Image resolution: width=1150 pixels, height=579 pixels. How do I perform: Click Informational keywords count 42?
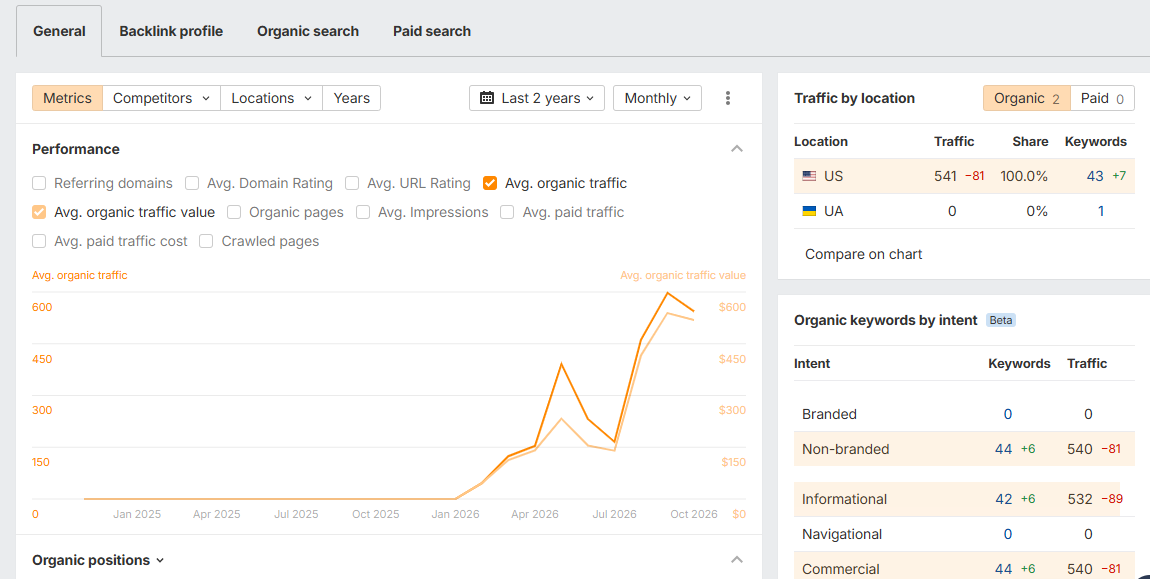pos(1003,499)
